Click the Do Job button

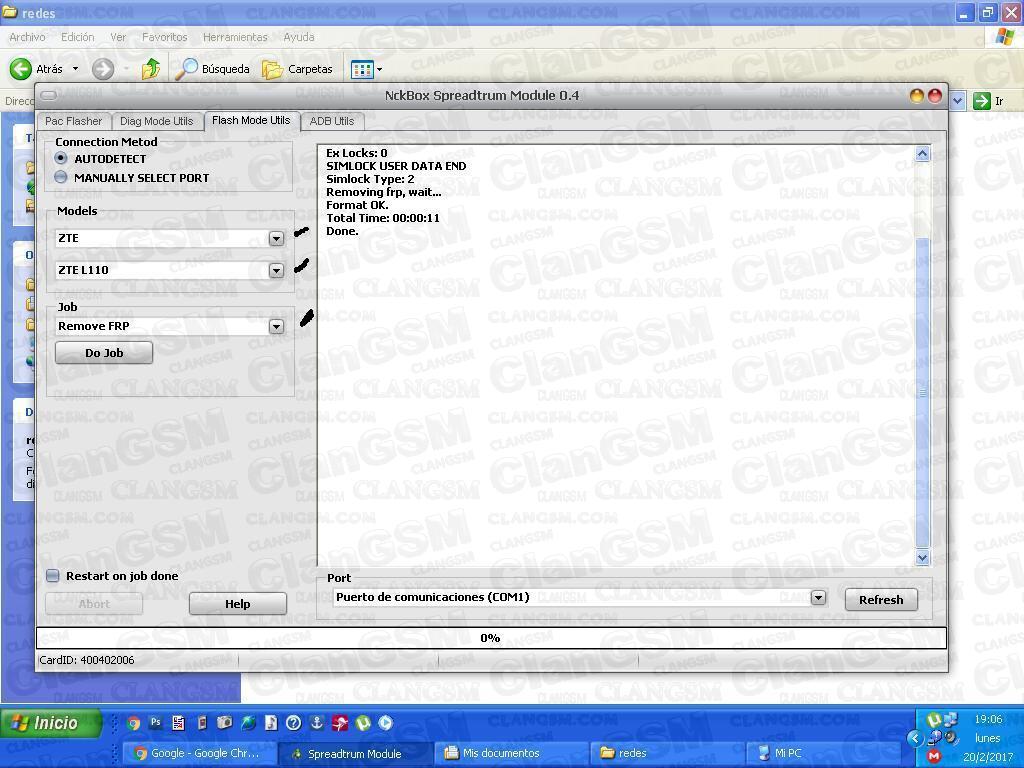tap(104, 353)
